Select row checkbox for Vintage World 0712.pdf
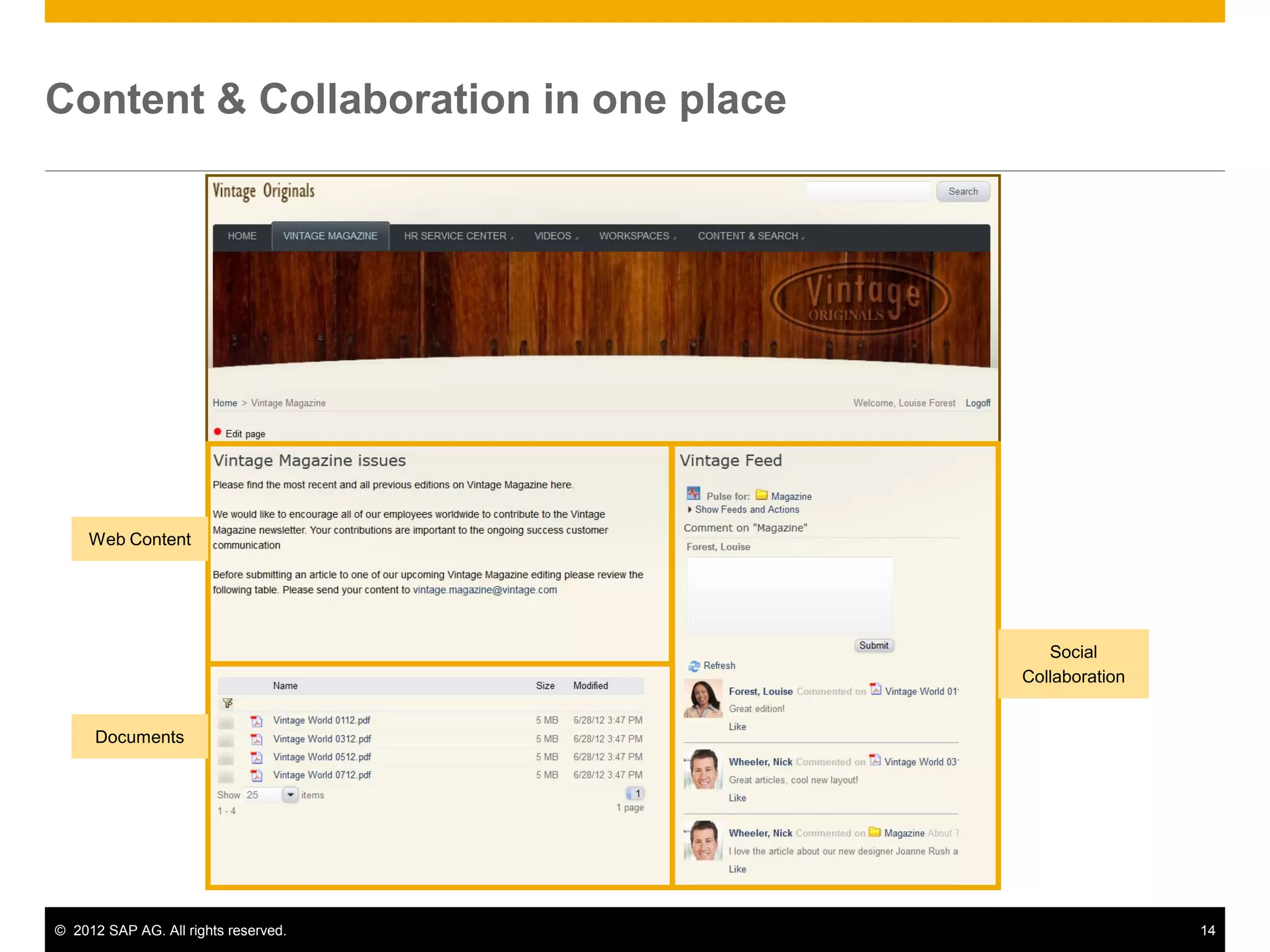 226,777
